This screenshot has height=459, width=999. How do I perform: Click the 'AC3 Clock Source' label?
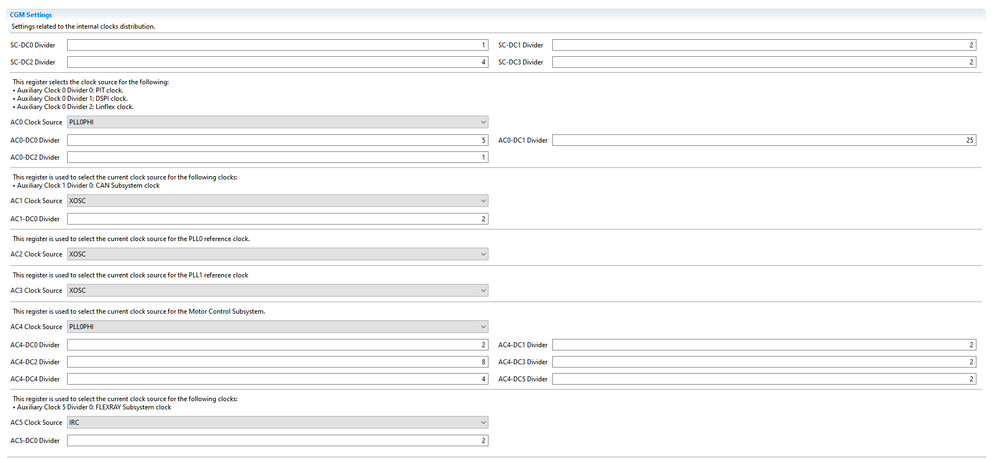click(36, 290)
